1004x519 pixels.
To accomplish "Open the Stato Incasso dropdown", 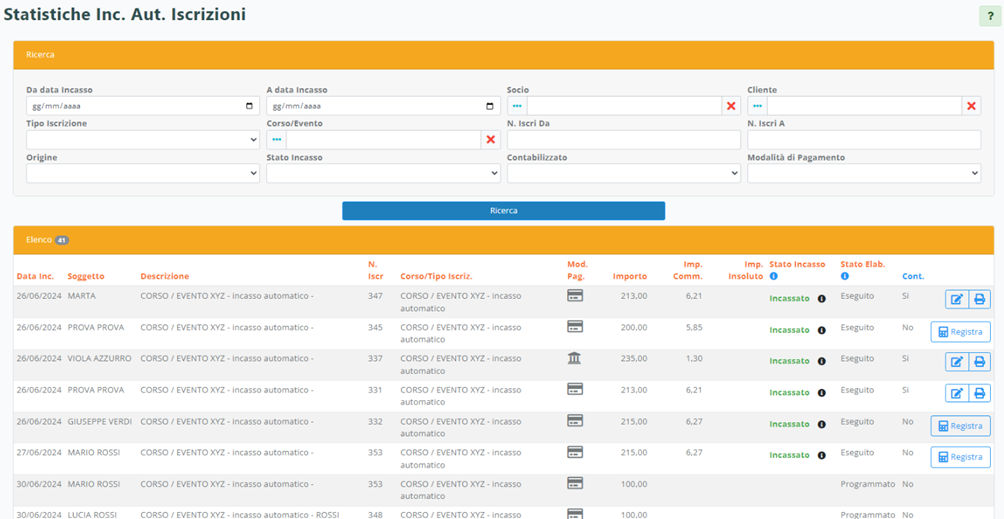I will point(383,174).
